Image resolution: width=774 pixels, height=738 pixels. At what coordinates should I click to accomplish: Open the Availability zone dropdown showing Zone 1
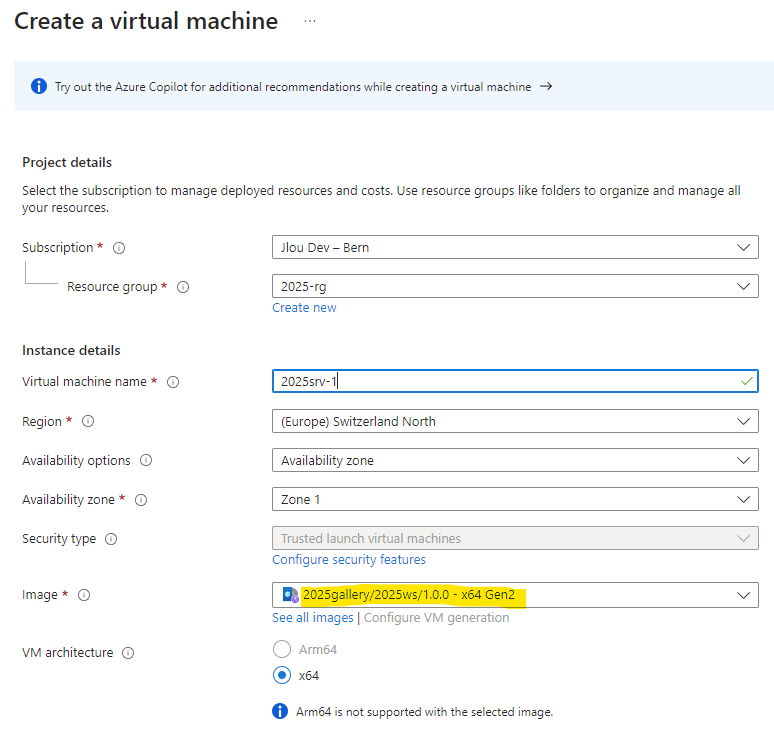click(515, 499)
